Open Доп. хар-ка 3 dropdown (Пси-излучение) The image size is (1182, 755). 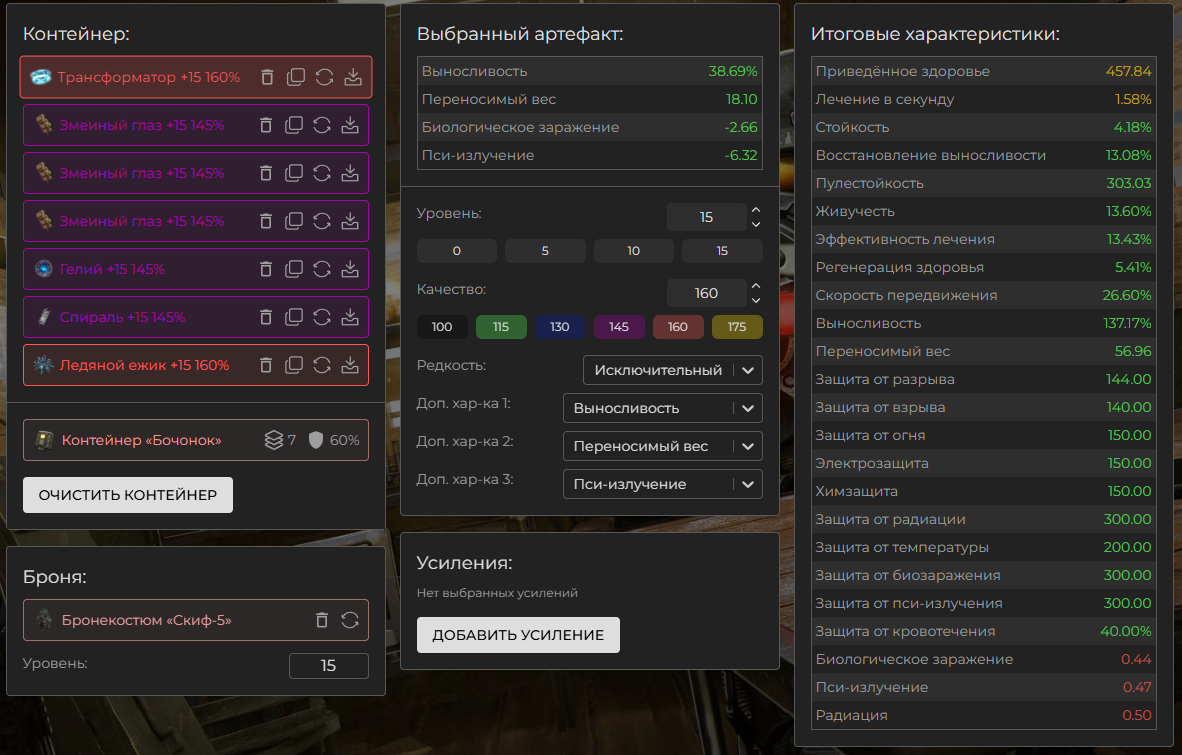pos(663,484)
